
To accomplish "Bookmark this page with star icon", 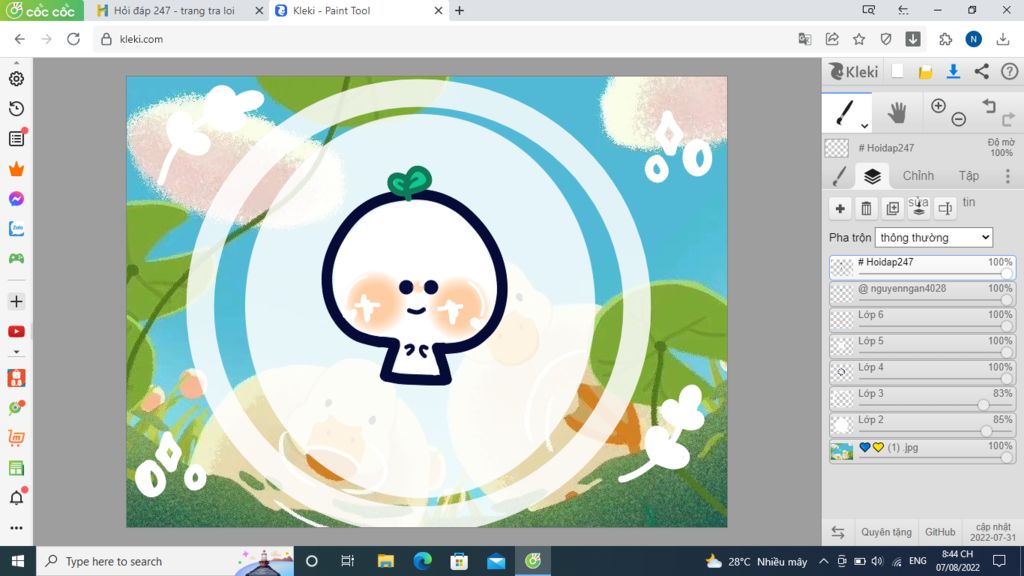I will pos(859,39).
